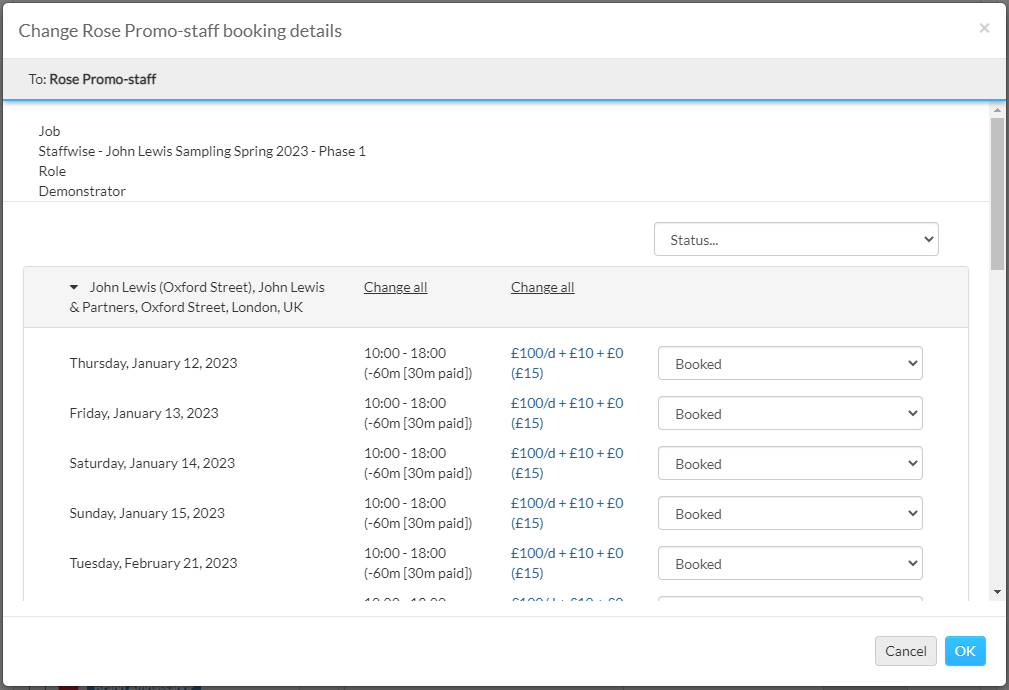This screenshot has width=1009, height=690.
Task: Click the scrollbar up arrow
Action: [997, 110]
